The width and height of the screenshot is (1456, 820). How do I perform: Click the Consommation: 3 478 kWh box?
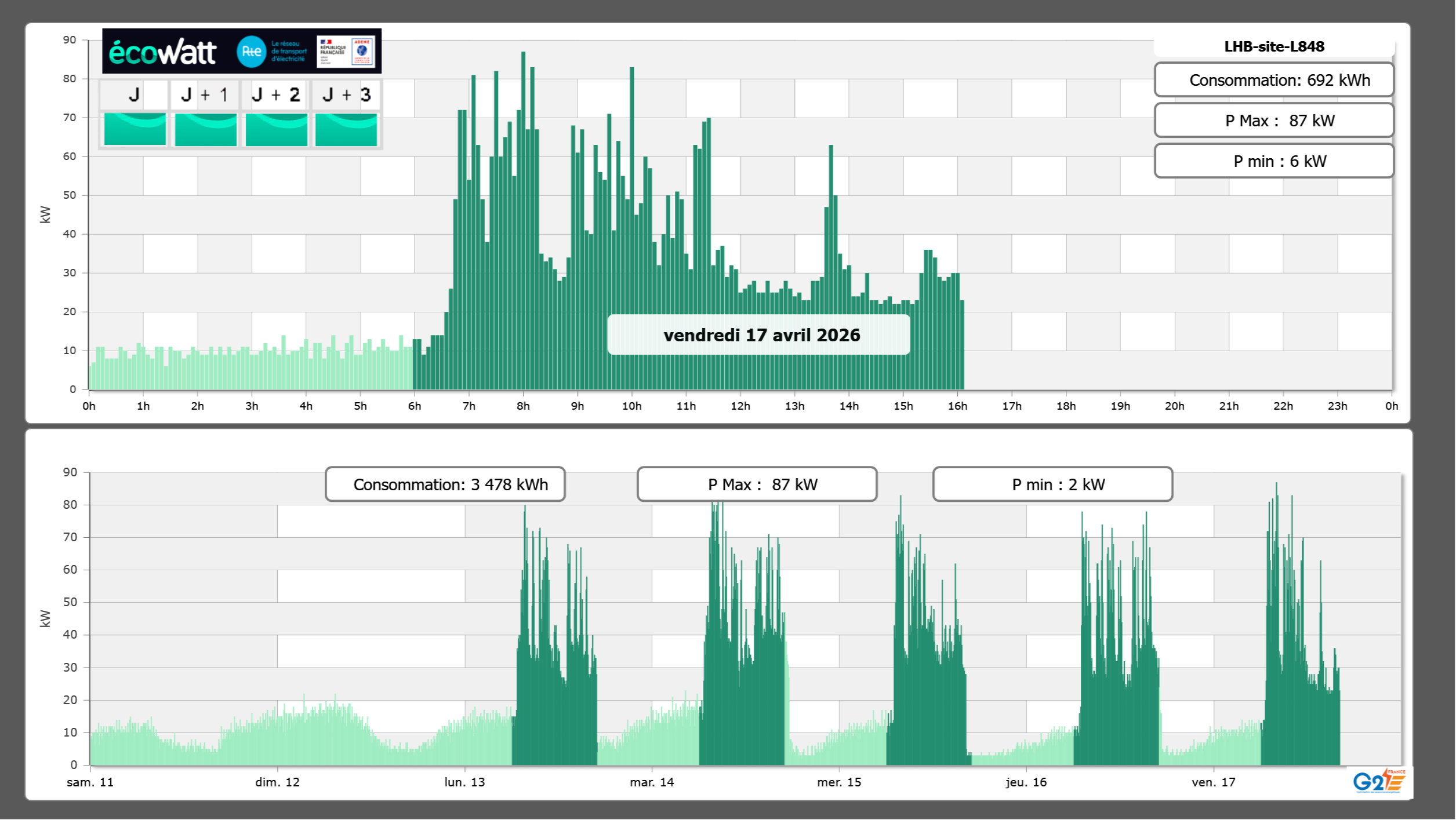445,484
